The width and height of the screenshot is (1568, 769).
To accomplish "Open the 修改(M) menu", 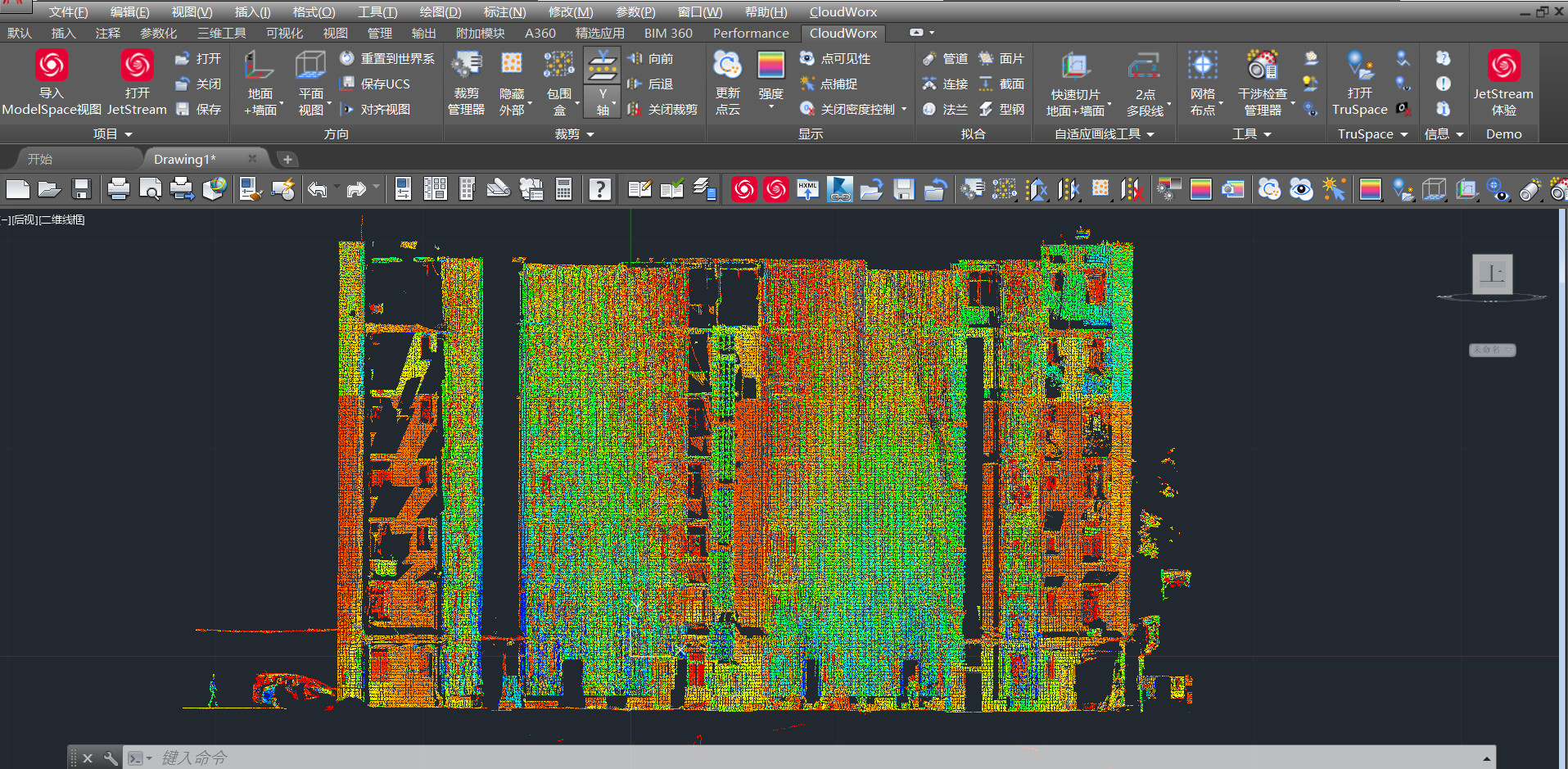I will [571, 11].
